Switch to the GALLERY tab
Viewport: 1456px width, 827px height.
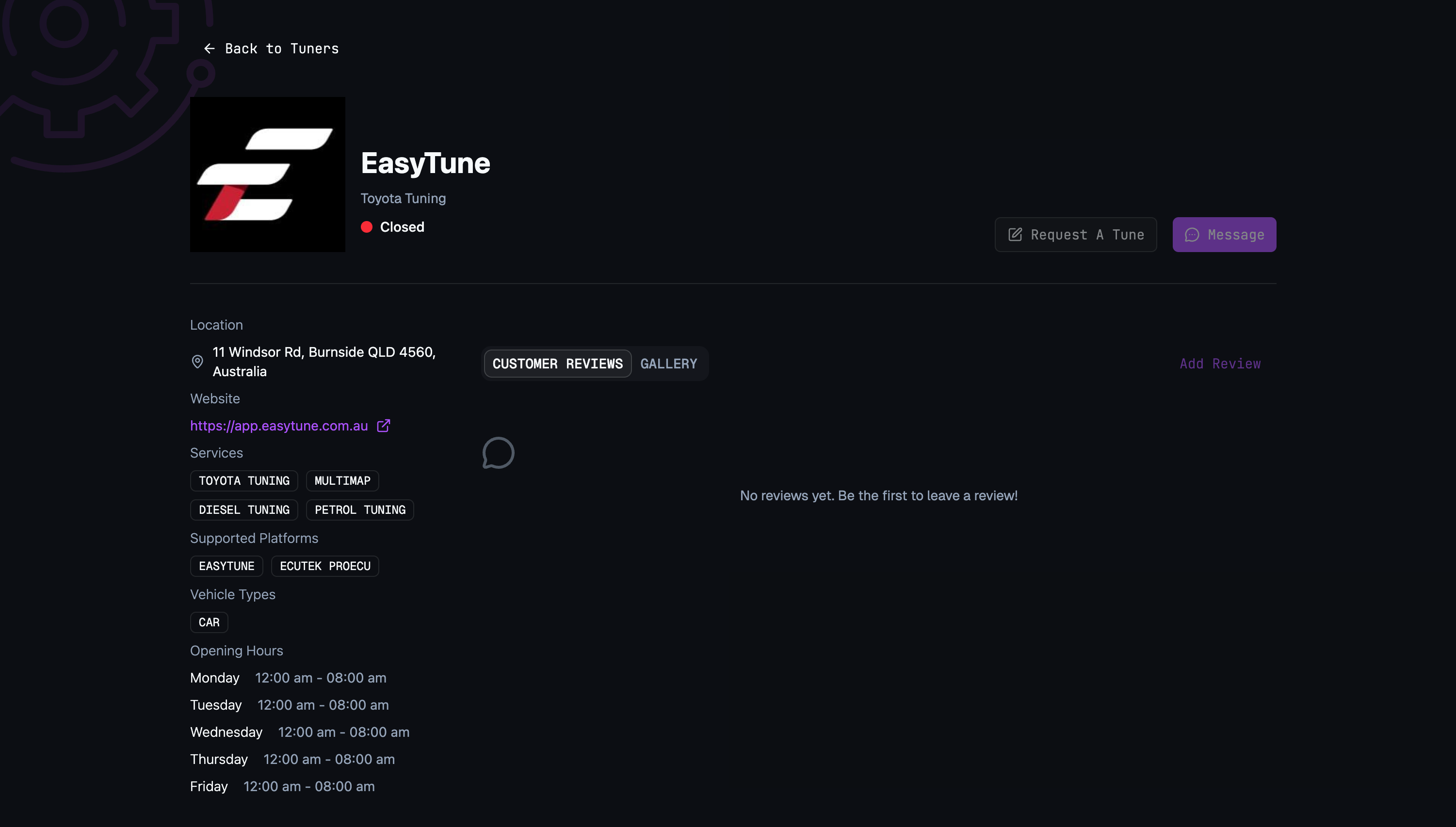pos(669,364)
